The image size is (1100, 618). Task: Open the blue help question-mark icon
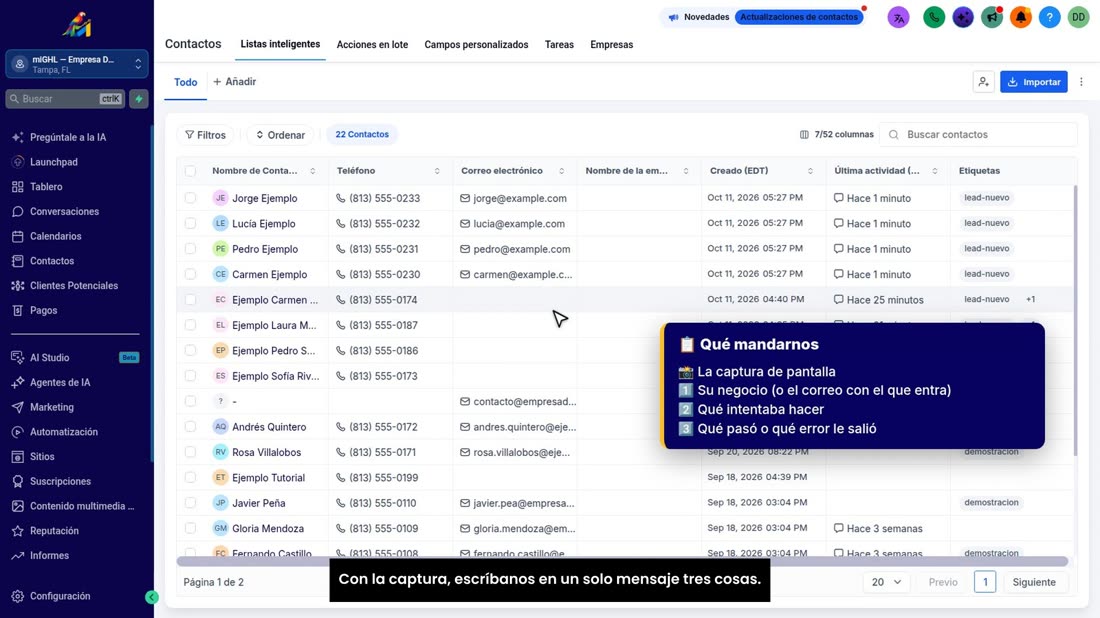coord(1049,18)
